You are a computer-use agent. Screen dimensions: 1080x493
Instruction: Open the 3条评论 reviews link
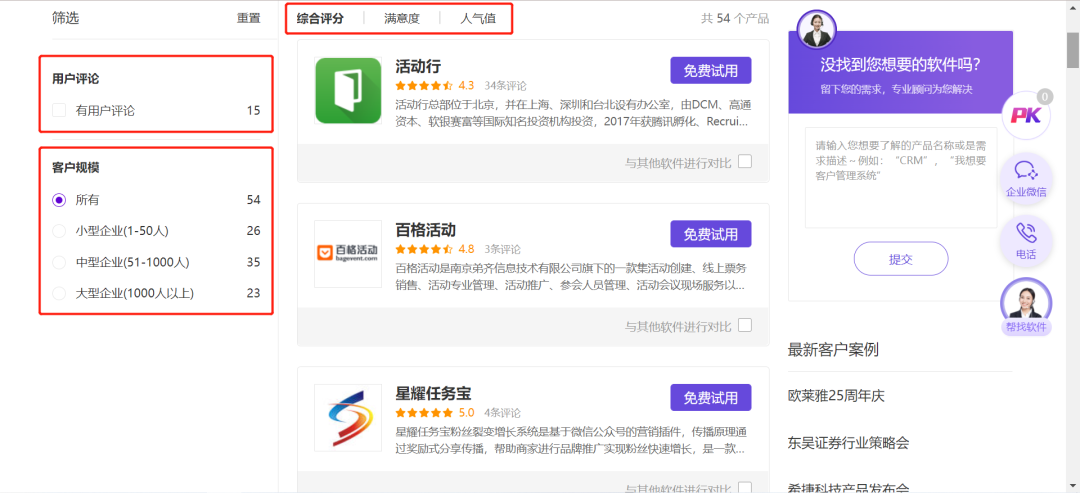(x=502, y=249)
